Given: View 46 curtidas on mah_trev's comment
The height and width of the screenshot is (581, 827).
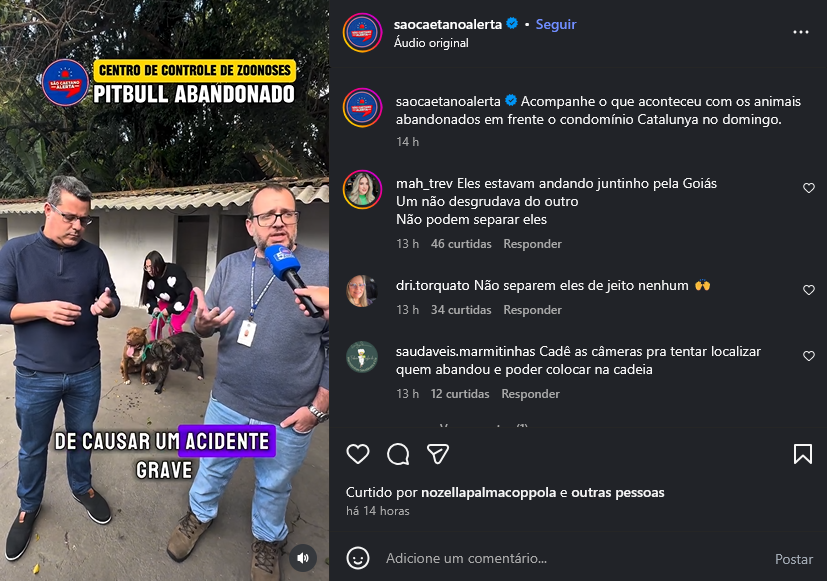Looking at the screenshot, I should coord(461,244).
